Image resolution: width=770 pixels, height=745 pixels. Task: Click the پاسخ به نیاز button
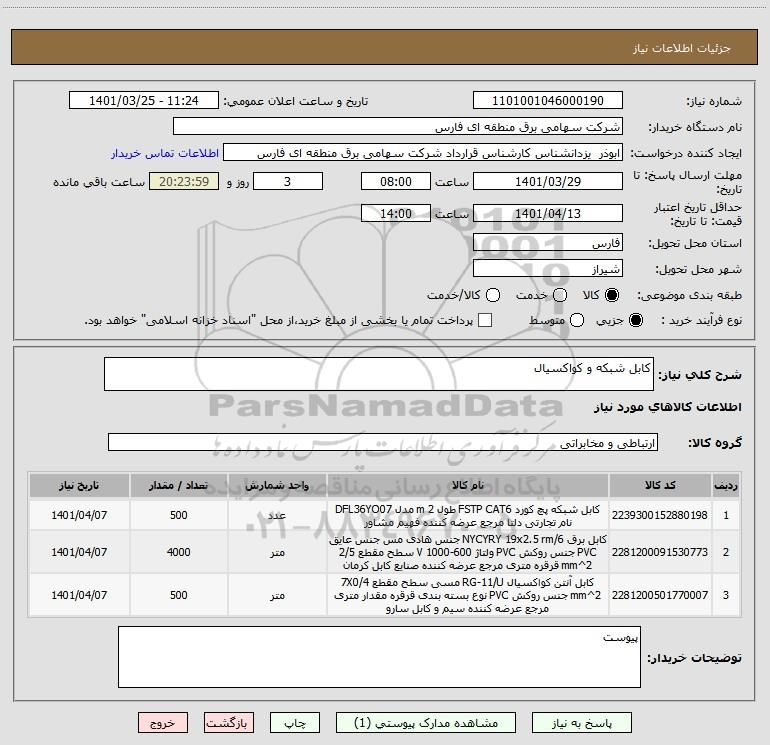pos(581,723)
